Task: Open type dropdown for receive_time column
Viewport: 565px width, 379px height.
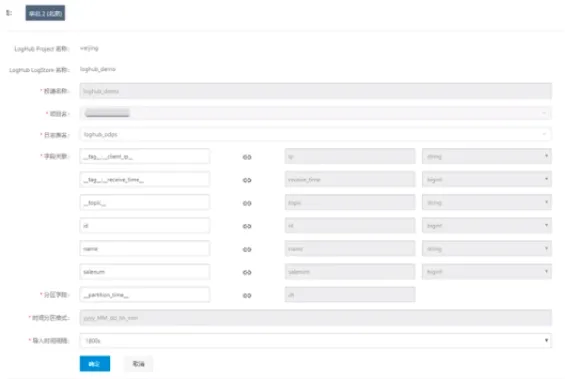Action: pos(487,179)
